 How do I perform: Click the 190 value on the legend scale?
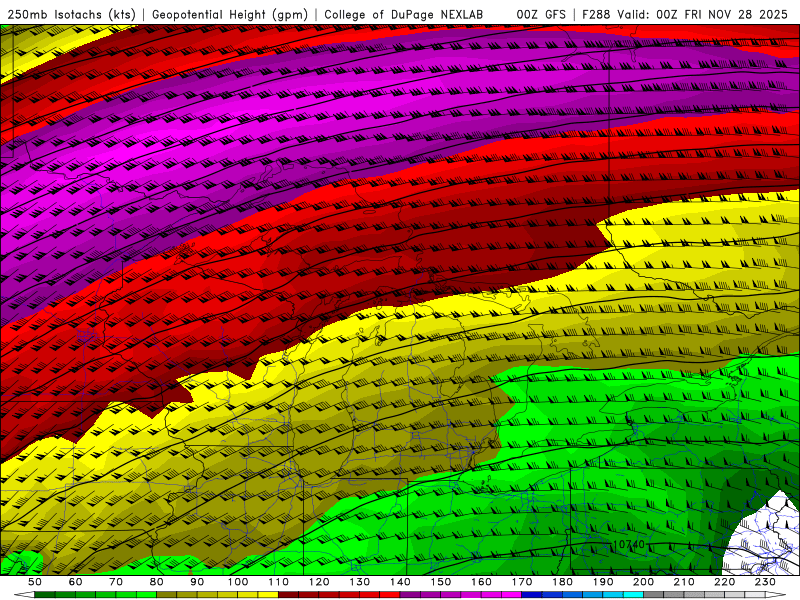point(603,582)
